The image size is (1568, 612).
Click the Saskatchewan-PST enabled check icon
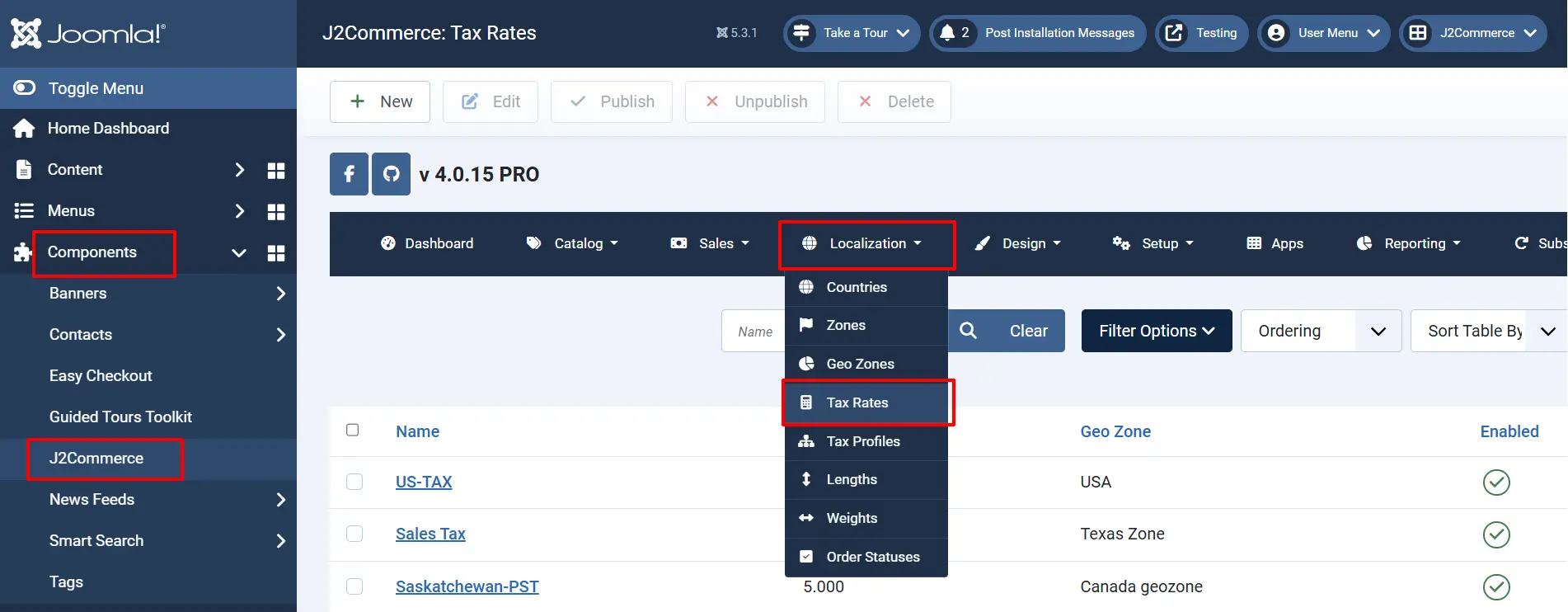pos(1496,587)
